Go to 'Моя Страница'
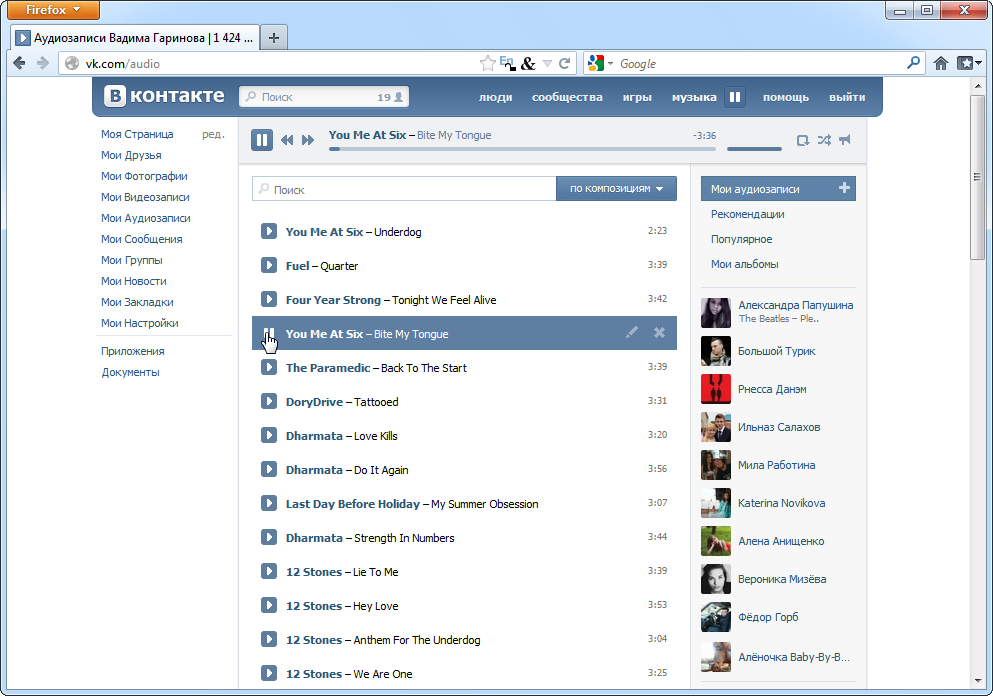The height and width of the screenshot is (696, 993). click(x=137, y=134)
